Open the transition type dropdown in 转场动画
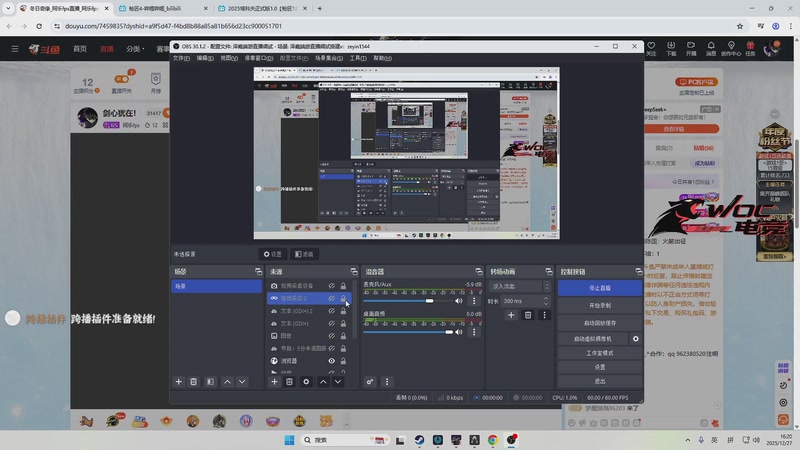Image resolution: width=800 pixels, height=450 pixels. coord(520,286)
